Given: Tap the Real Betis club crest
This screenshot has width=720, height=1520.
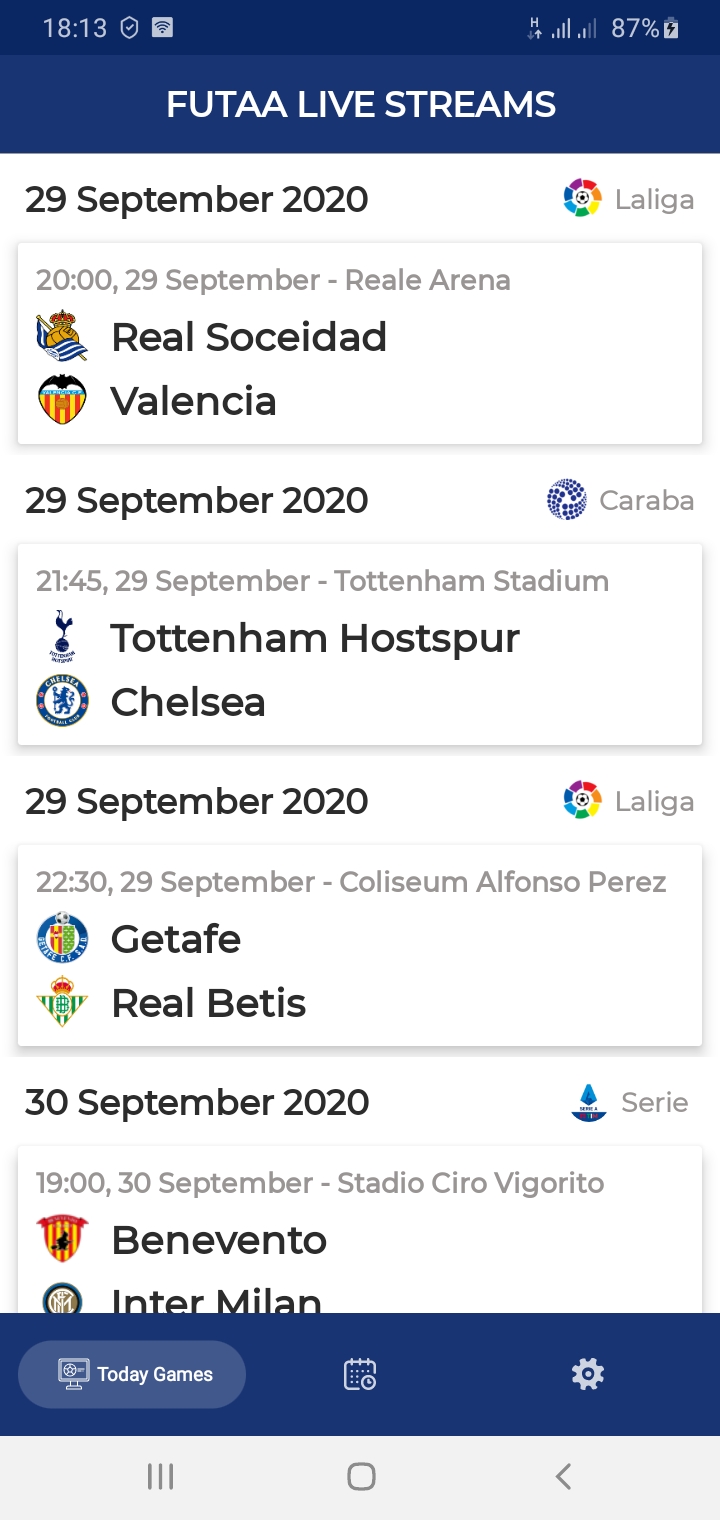Looking at the screenshot, I should [x=62, y=1002].
